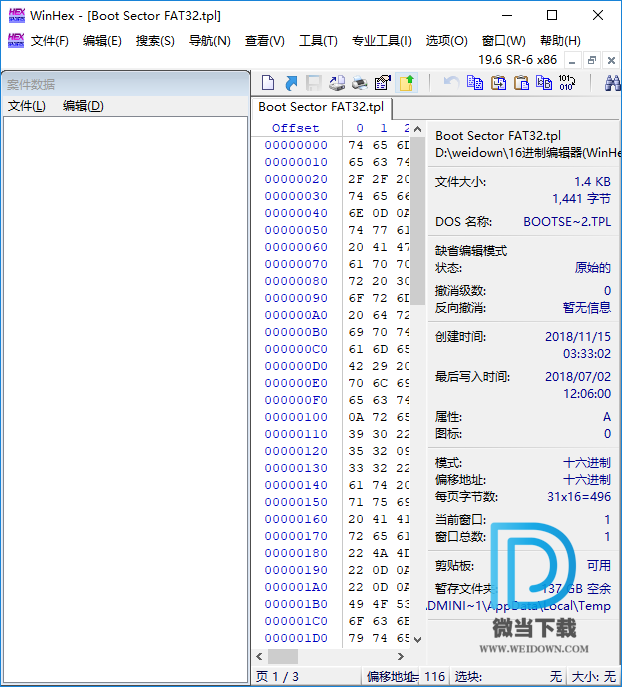The height and width of the screenshot is (687, 622).
Task: Click the WinHex logo in the menu bar
Action: click(x=16, y=40)
